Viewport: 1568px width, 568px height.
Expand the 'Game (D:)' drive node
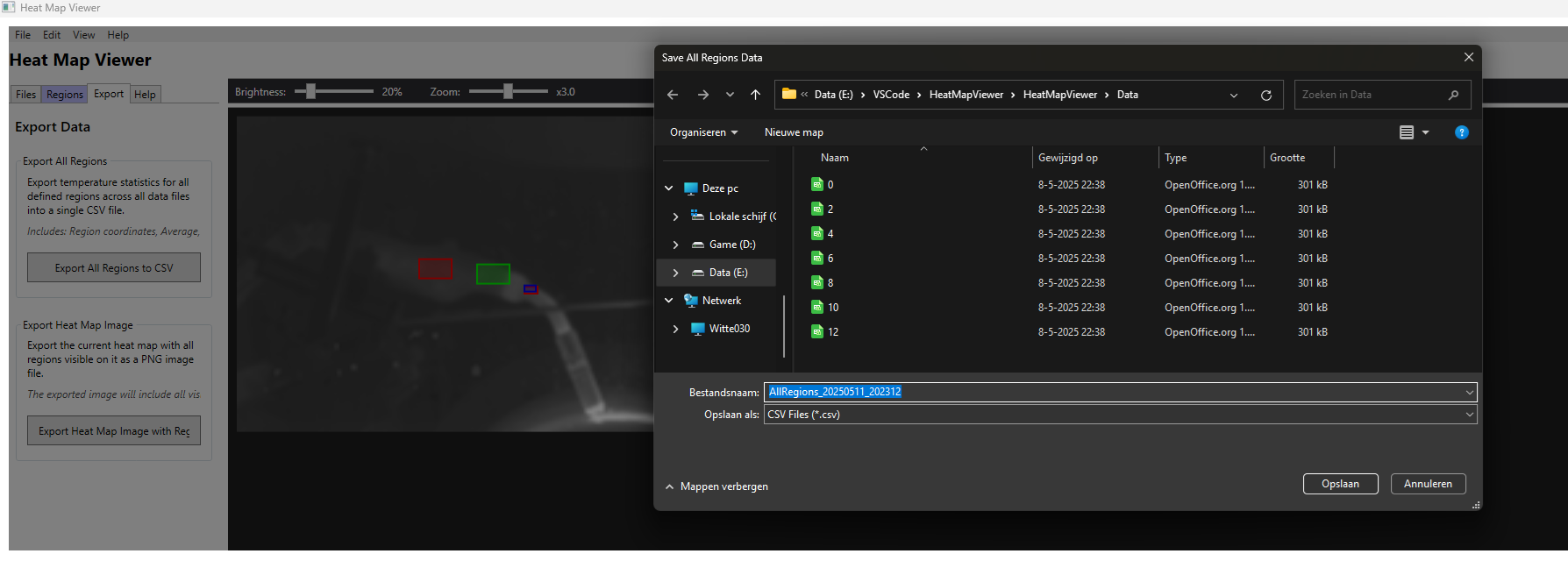(x=675, y=245)
